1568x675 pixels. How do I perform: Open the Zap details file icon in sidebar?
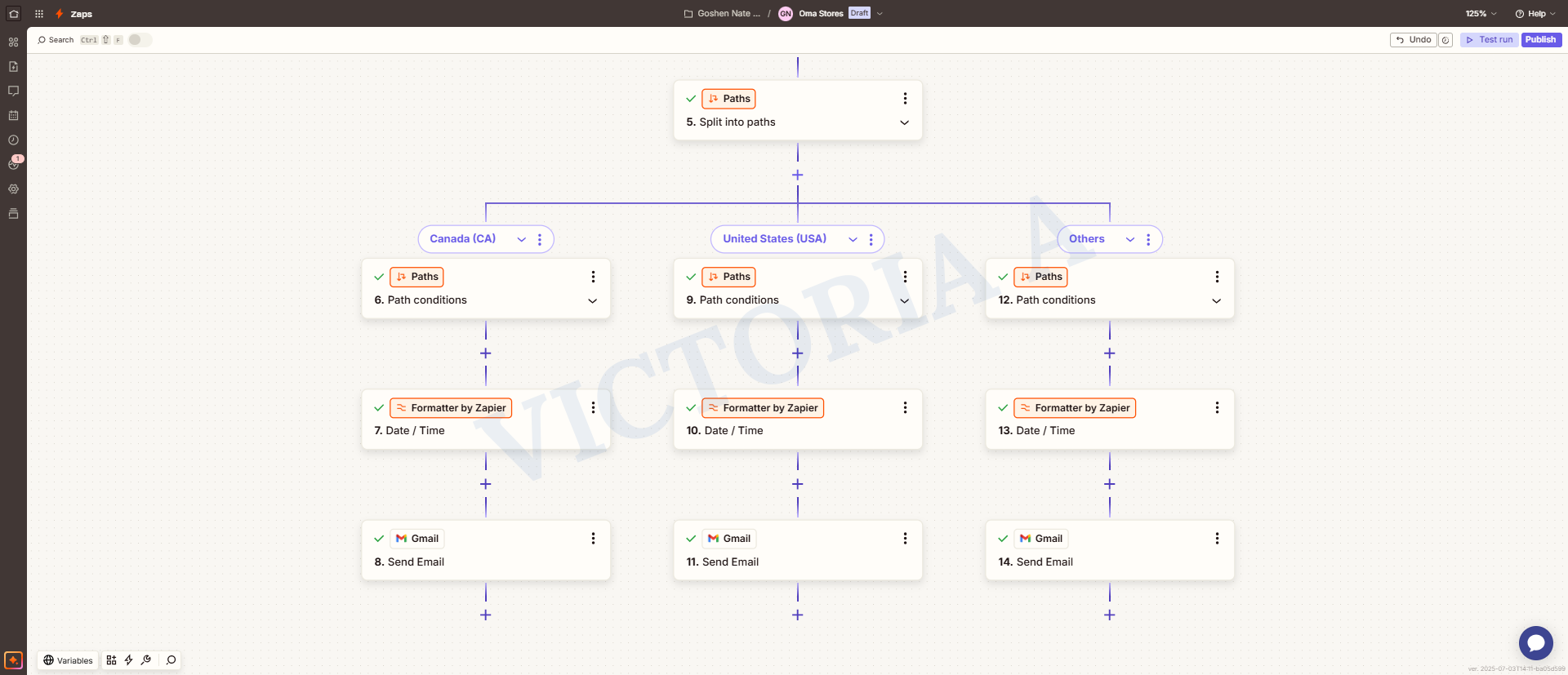click(13, 67)
